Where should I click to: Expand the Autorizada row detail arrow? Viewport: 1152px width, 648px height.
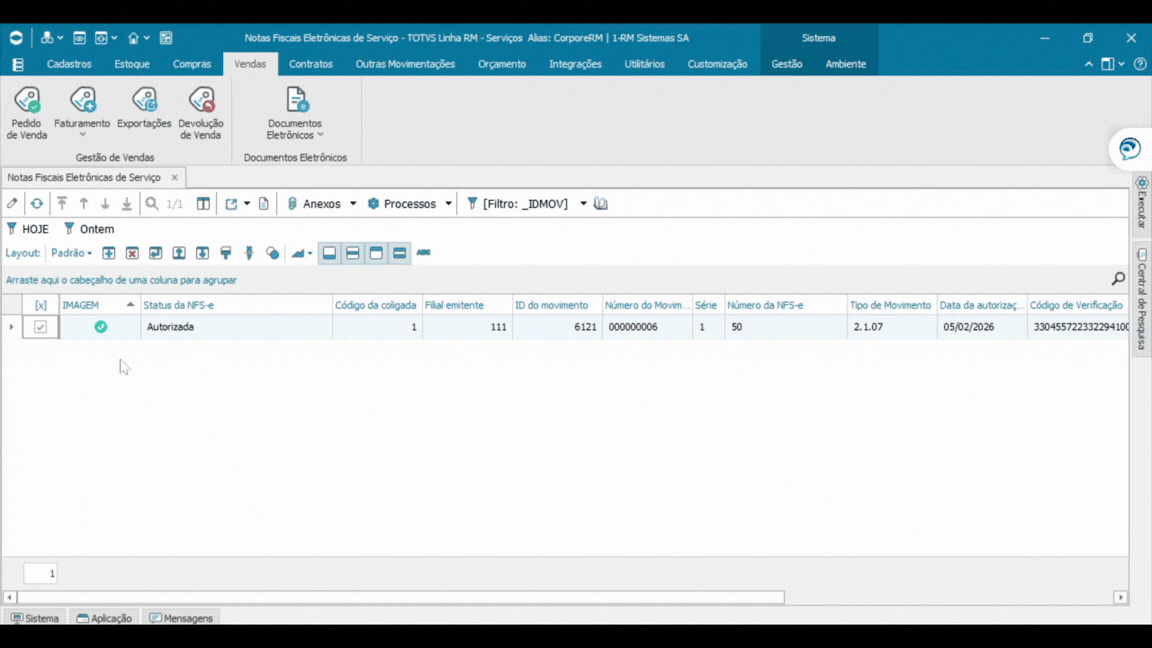click(x=11, y=327)
